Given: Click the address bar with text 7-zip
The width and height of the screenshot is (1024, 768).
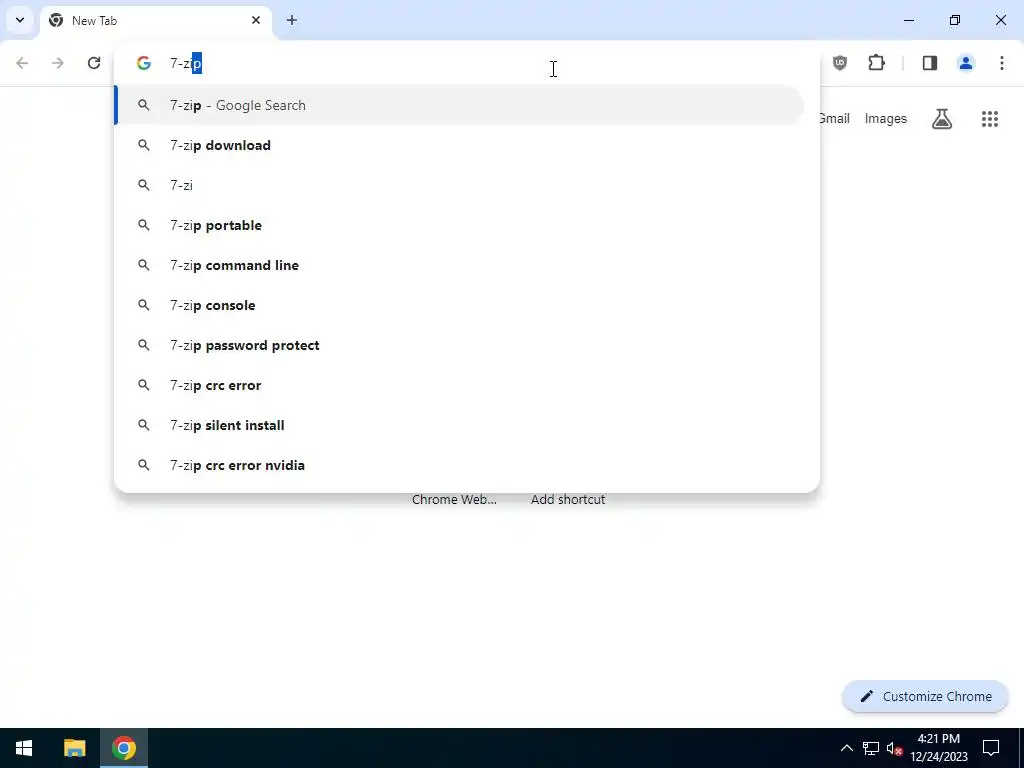Looking at the screenshot, I should coord(467,63).
